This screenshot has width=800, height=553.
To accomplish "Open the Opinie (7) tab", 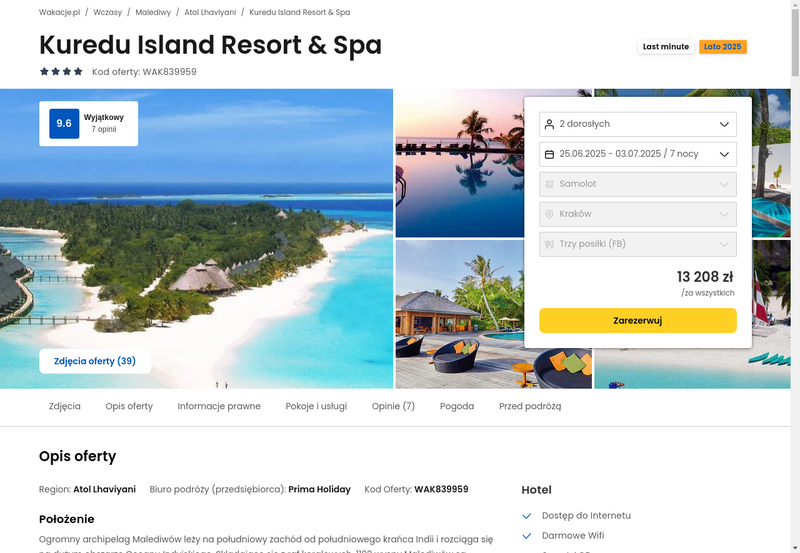I will pyautogui.click(x=393, y=406).
